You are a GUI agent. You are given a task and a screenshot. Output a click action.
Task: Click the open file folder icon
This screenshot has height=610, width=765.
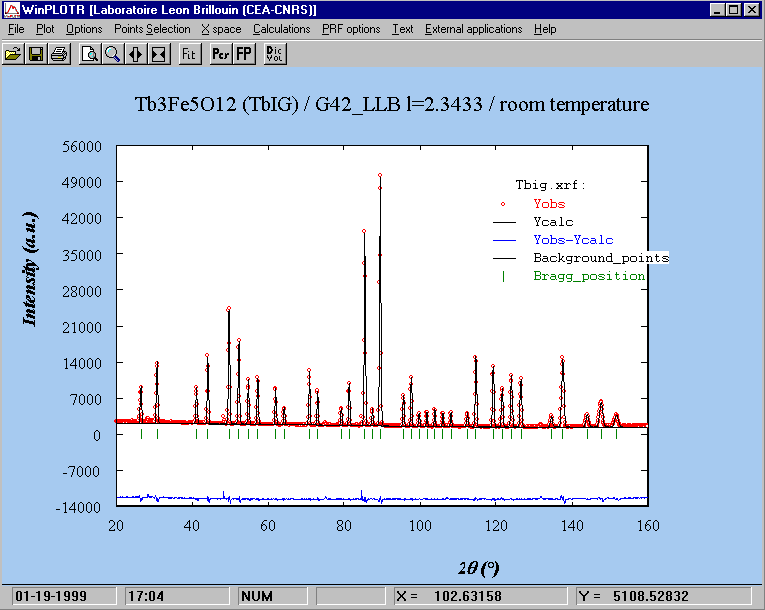click(13, 54)
